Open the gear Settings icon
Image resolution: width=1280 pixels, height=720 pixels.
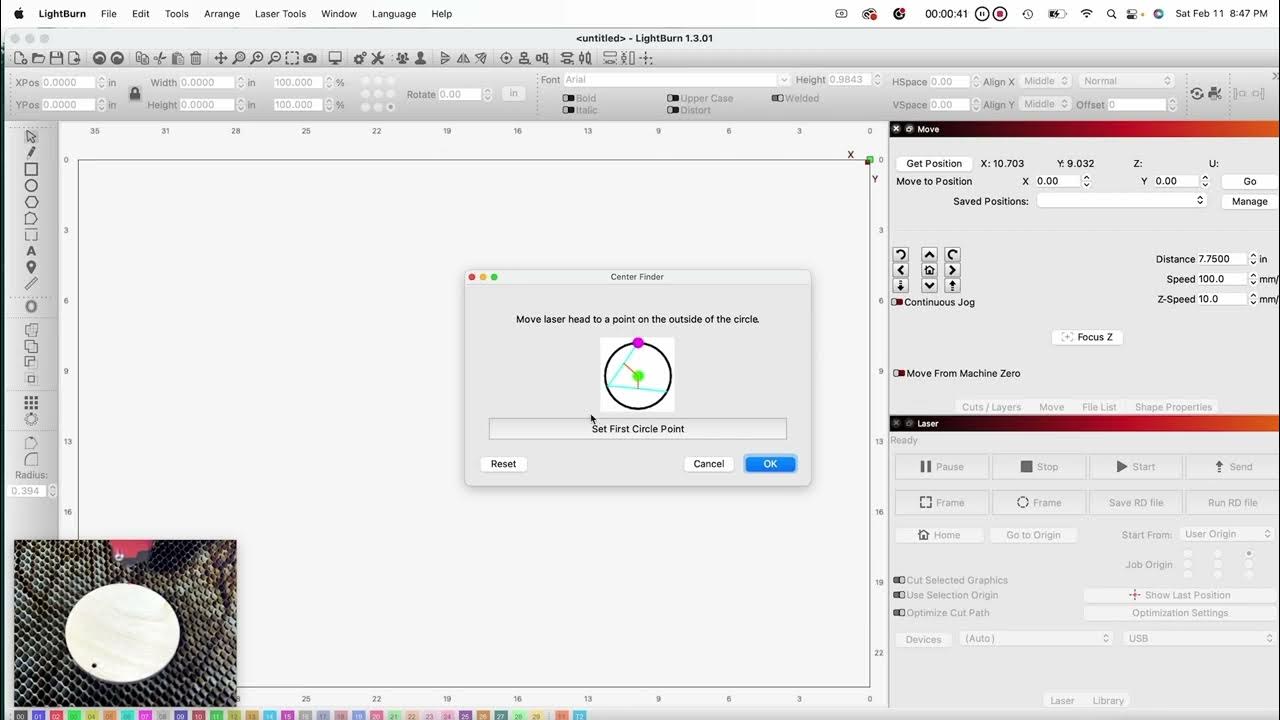[x=359, y=58]
